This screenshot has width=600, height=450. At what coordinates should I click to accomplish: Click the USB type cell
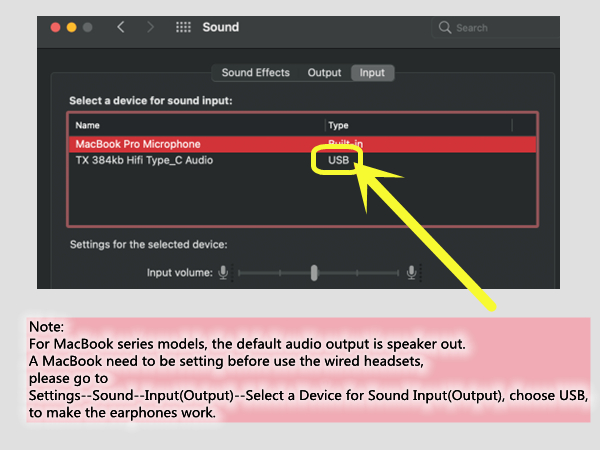tap(339, 160)
